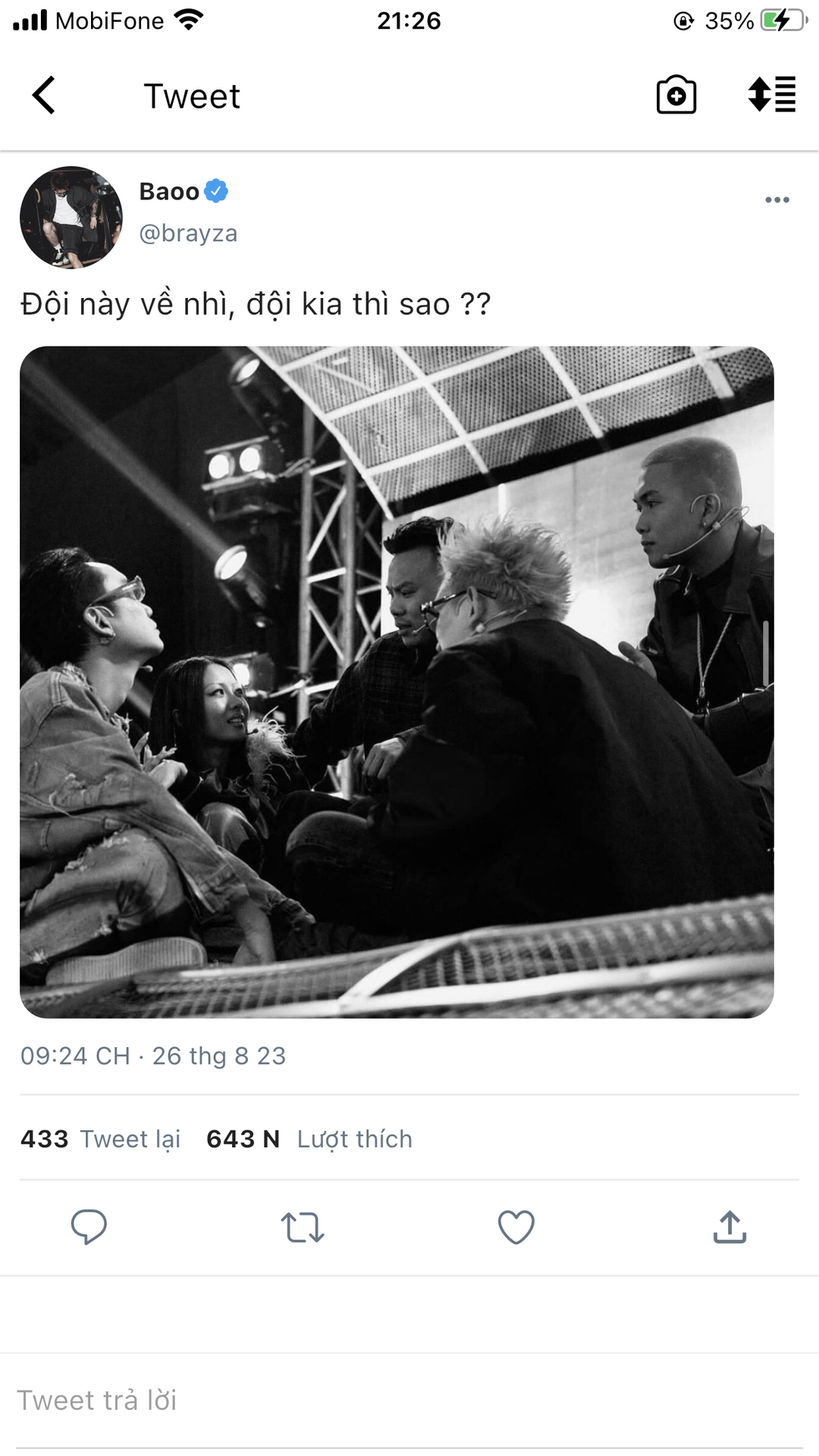Open Baoo's profile avatar
Image resolution: width=819 pixels, height=1456 pixels.
71,218
